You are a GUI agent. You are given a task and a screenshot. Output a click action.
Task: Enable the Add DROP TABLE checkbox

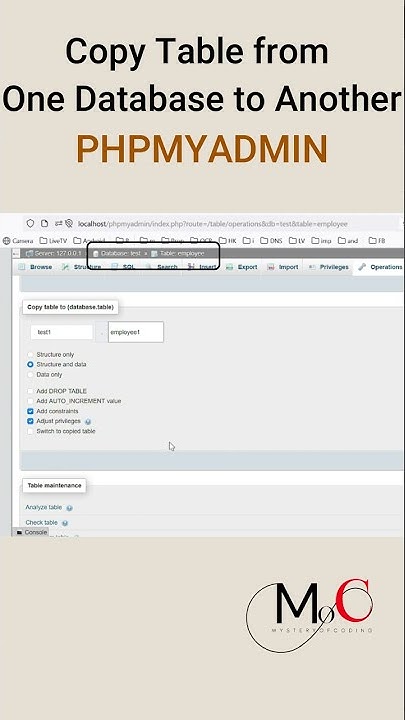tap(30, 391)
